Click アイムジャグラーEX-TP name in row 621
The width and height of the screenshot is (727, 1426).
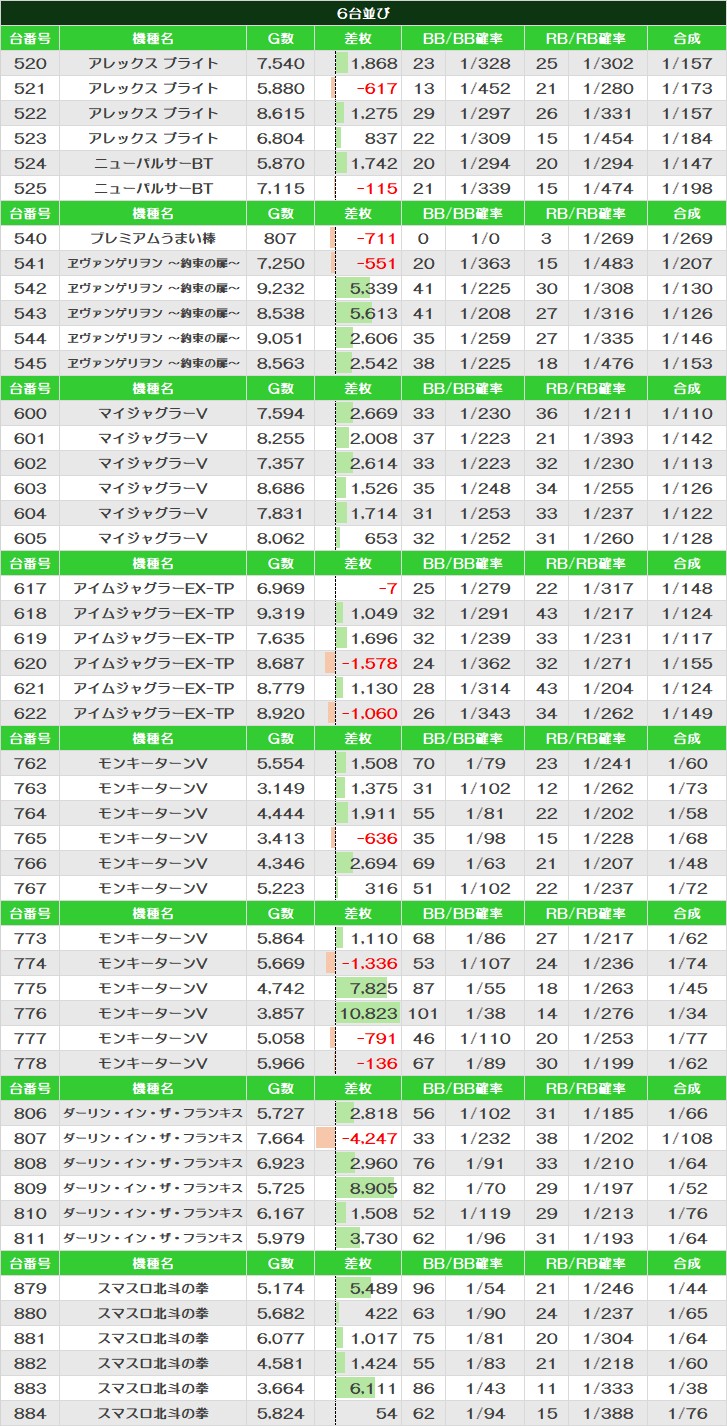(x=153, y=688)
